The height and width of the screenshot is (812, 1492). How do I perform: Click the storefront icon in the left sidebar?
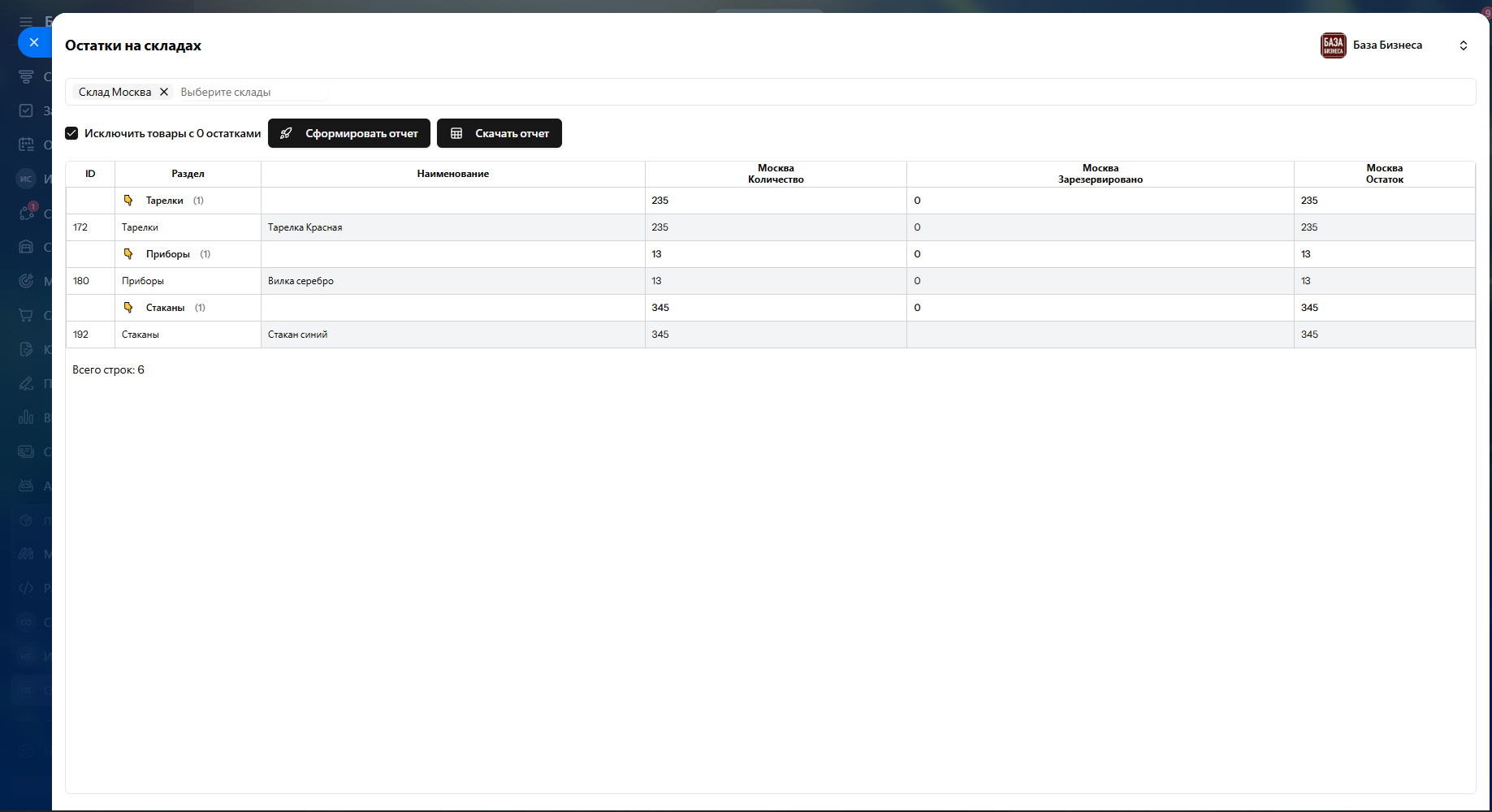pos(26,247)
